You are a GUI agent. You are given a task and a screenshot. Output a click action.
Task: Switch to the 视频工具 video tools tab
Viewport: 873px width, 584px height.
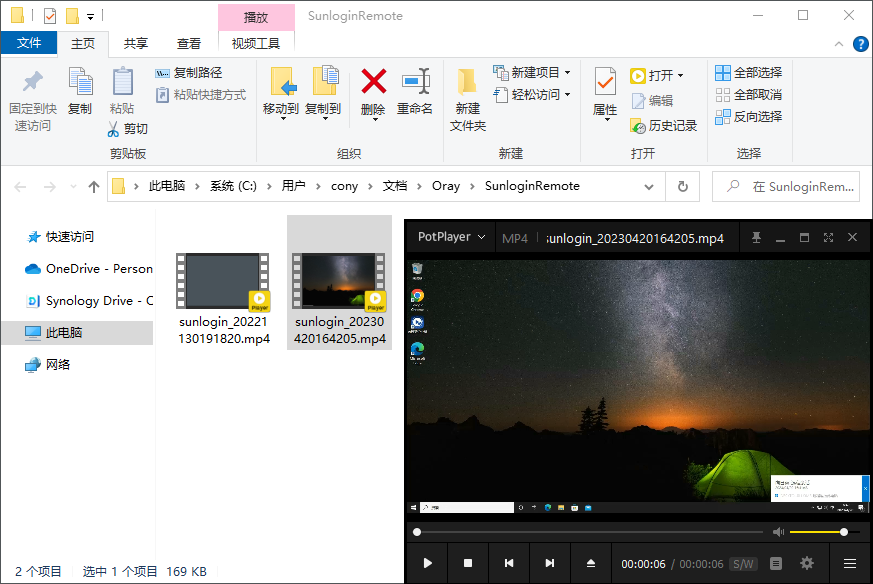click(256, 44)
